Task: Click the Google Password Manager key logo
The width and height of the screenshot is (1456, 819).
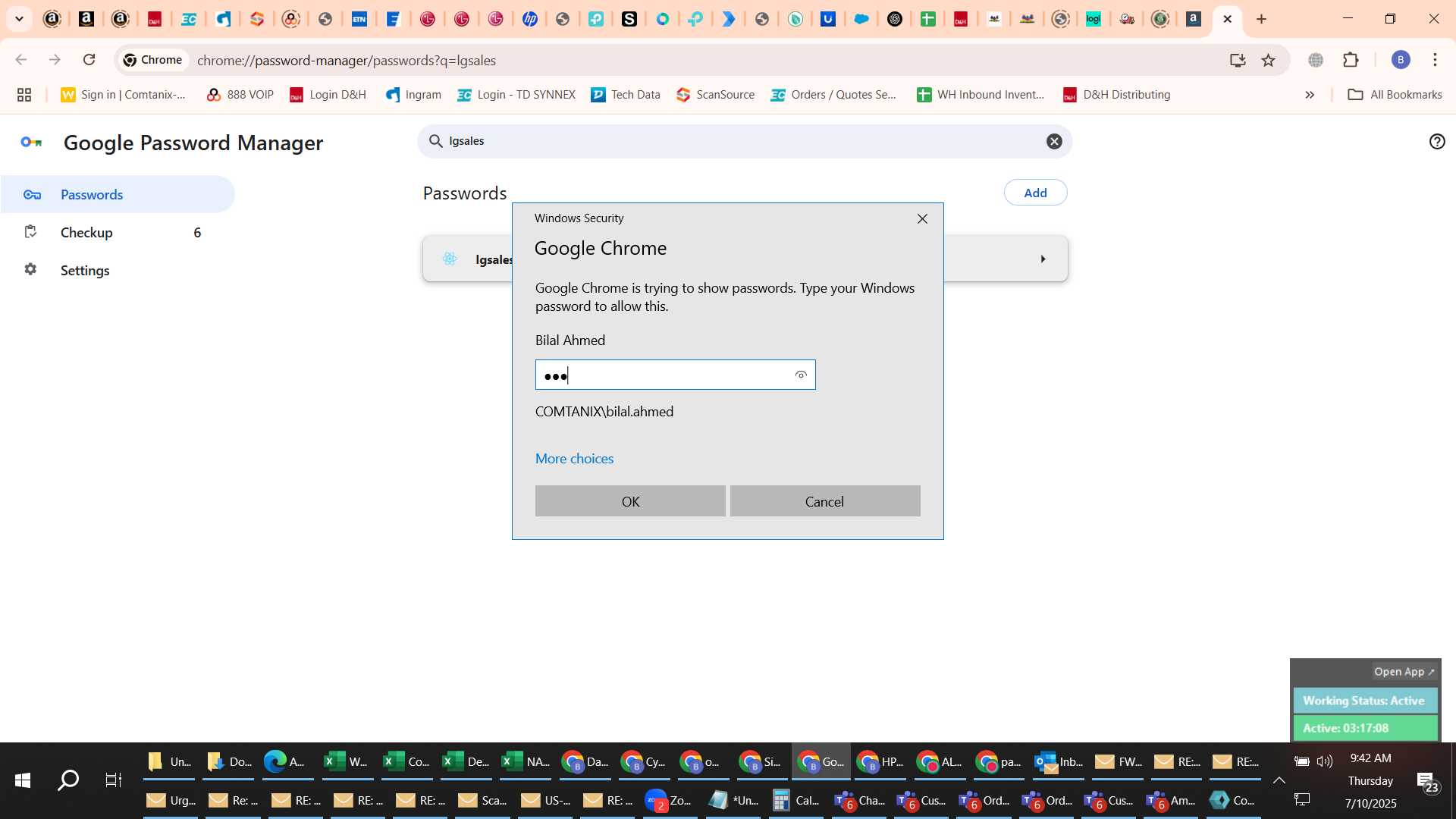Action: coord(31,143)
